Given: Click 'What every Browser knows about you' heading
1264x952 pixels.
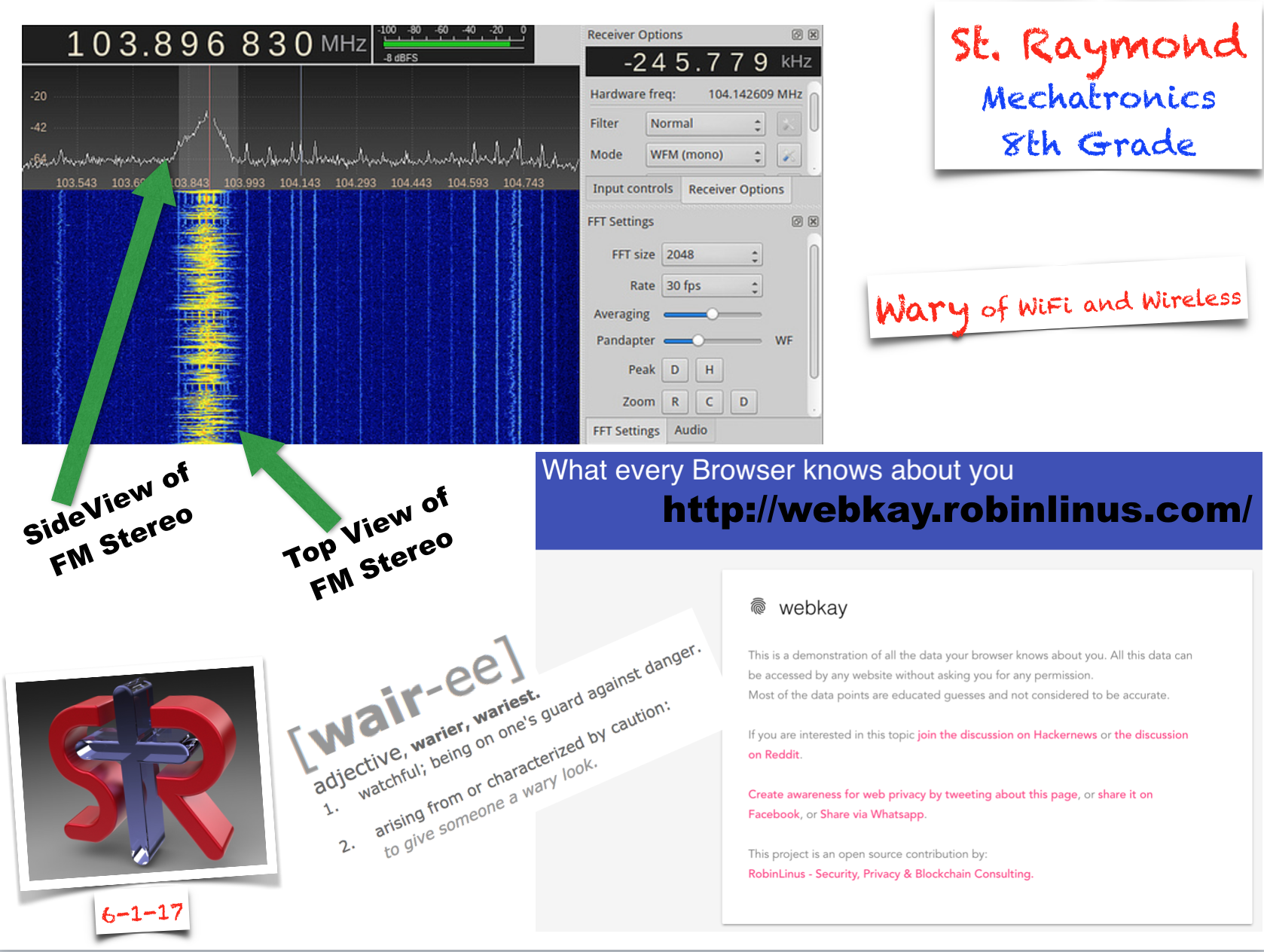Looking at the screenshot, I should 777,470.
